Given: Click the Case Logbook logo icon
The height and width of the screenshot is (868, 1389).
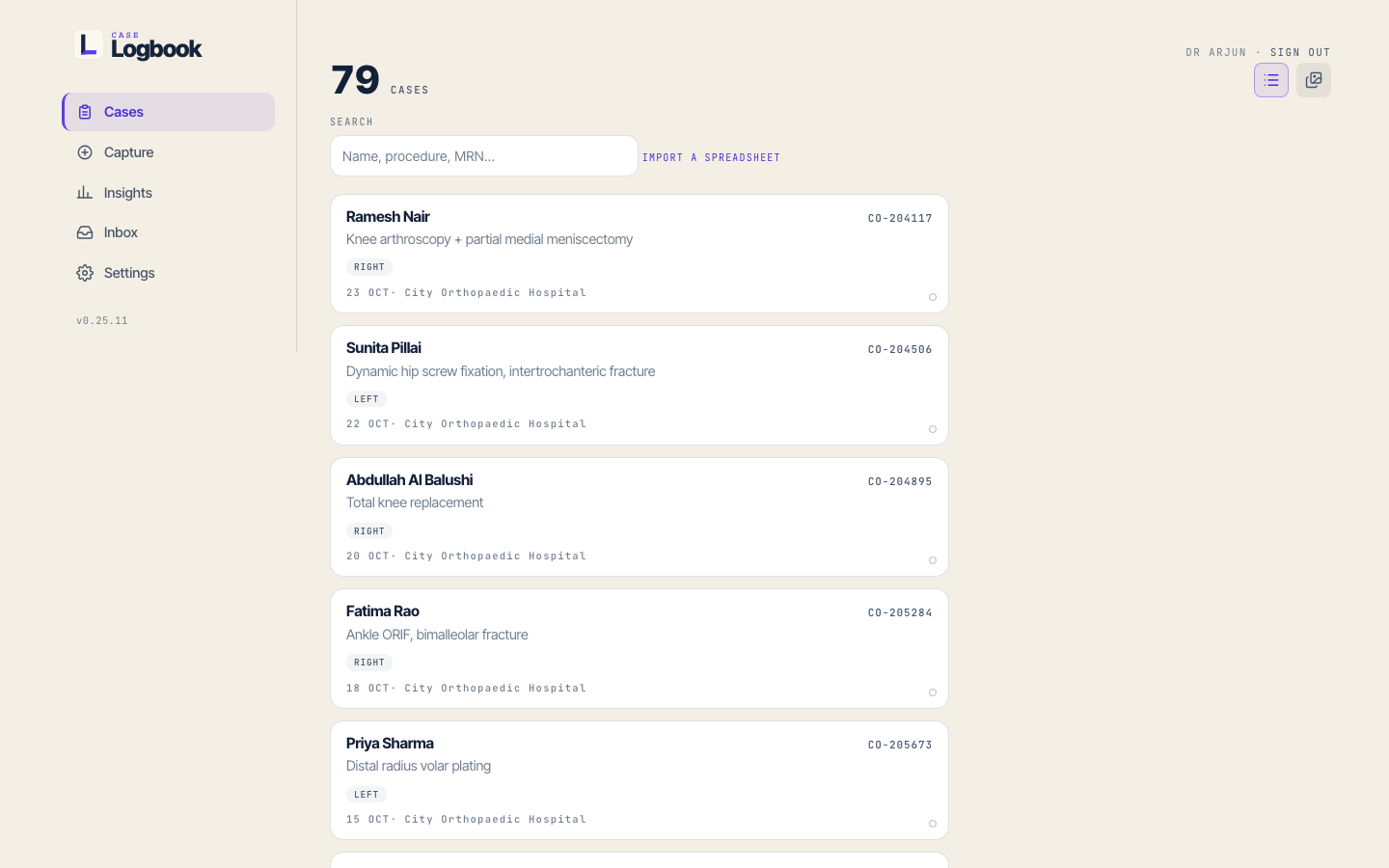Looking at the screenshot, I should (x=89, y=44).
